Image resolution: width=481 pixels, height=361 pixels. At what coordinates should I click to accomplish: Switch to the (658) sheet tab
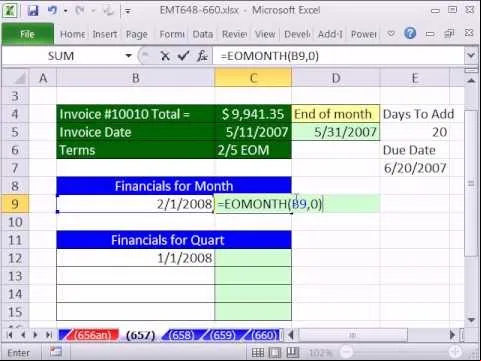click(182, 335)
